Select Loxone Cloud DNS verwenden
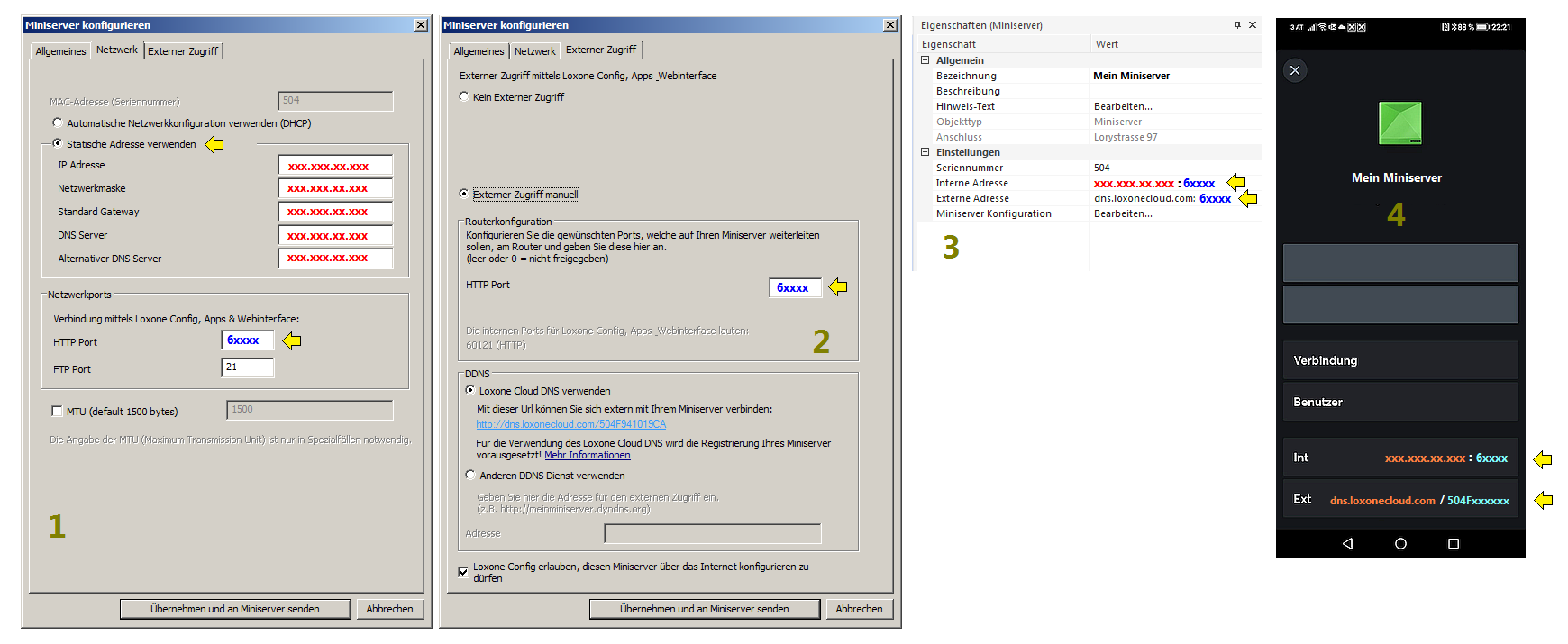 [470, 390]
